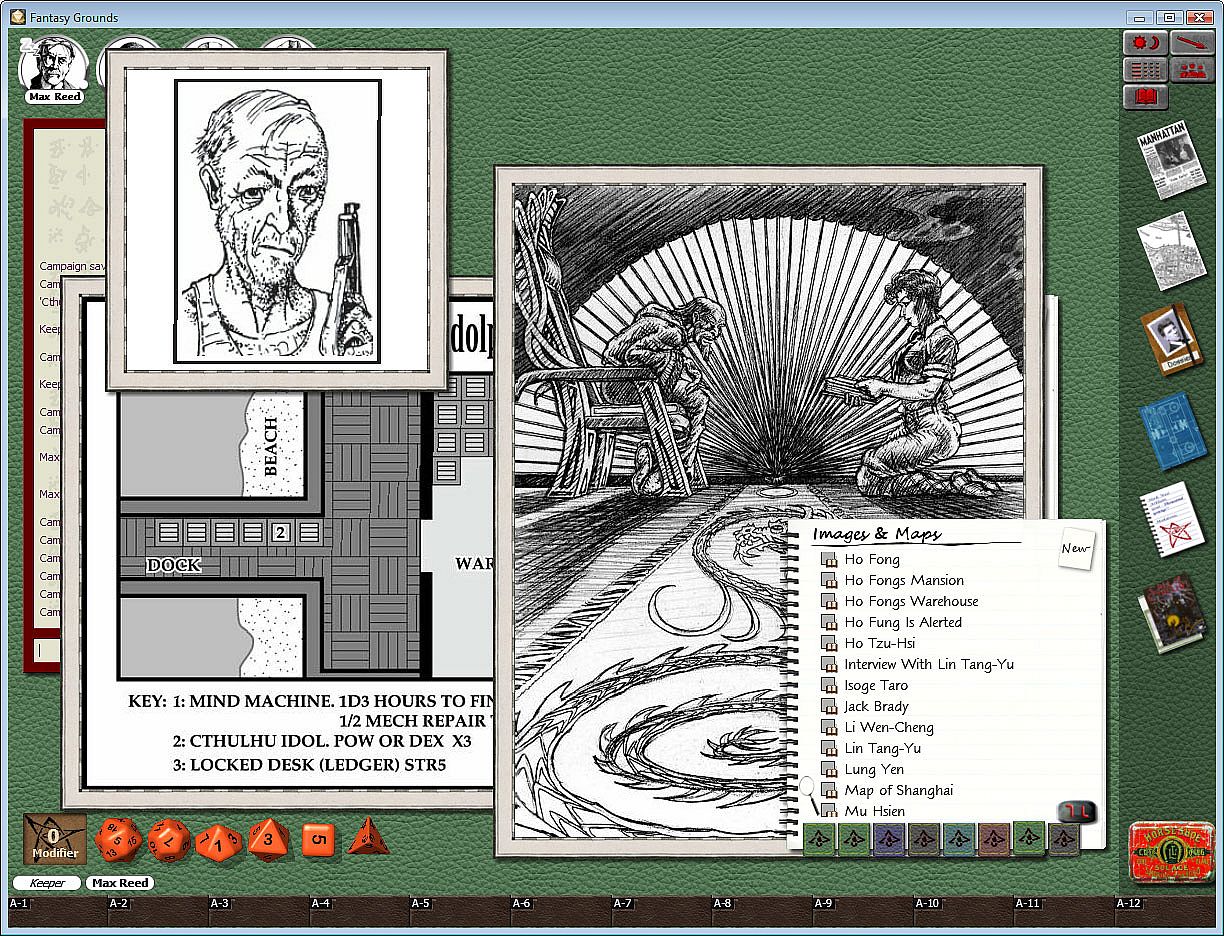The height and width of the screenshot is (936, 1224).
Task: Select Max Reed as speaker identity
Action: point(120,883)
